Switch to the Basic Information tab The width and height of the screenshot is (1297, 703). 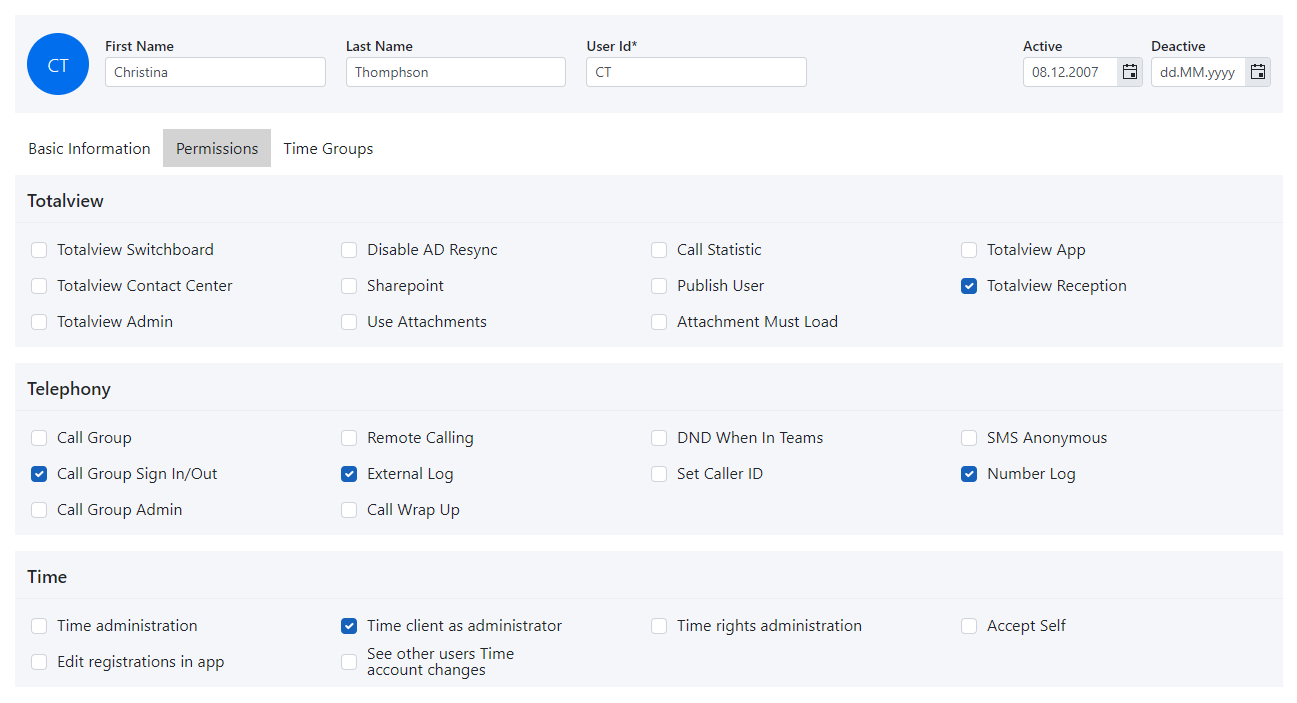(89, 148)
